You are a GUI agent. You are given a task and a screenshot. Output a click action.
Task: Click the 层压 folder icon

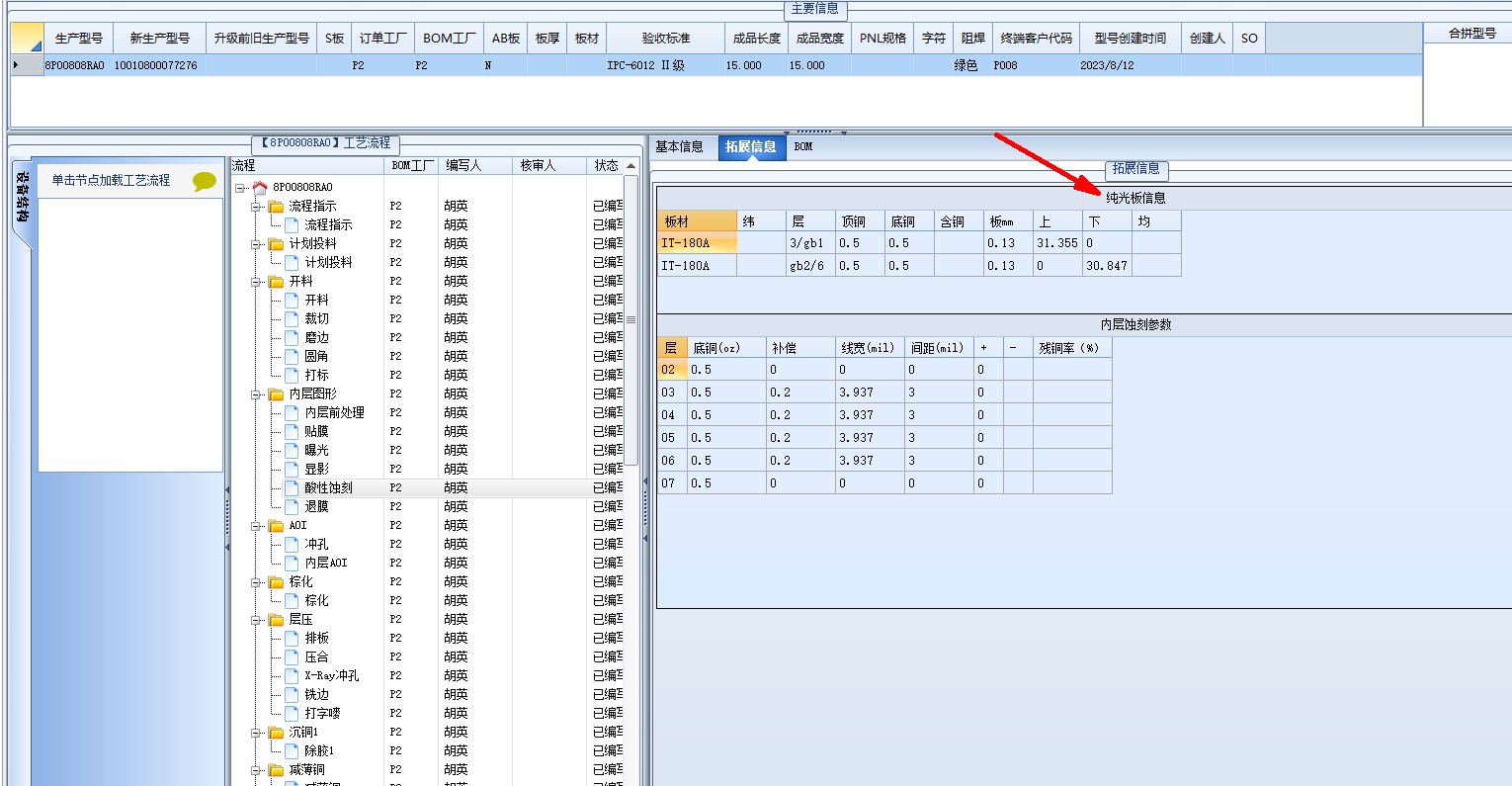pyautogui.click(x=276, y=620)
